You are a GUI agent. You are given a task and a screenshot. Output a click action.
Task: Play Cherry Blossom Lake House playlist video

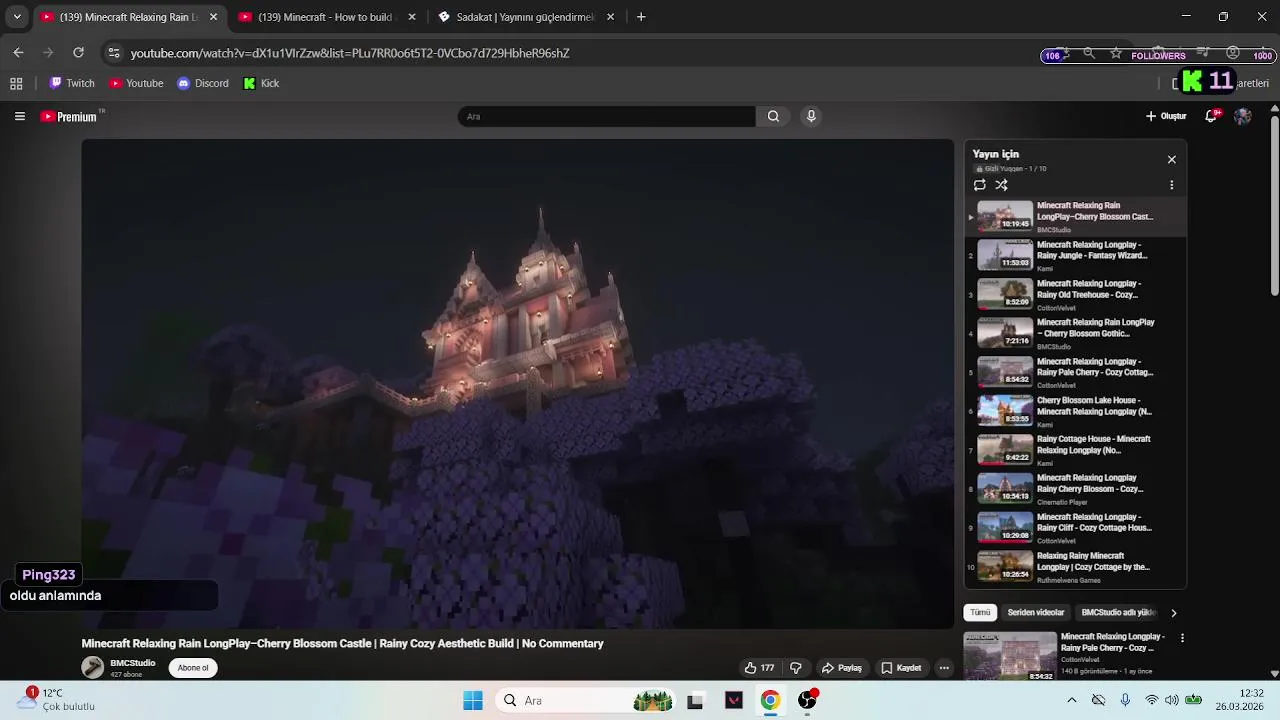pos(1075,411)
